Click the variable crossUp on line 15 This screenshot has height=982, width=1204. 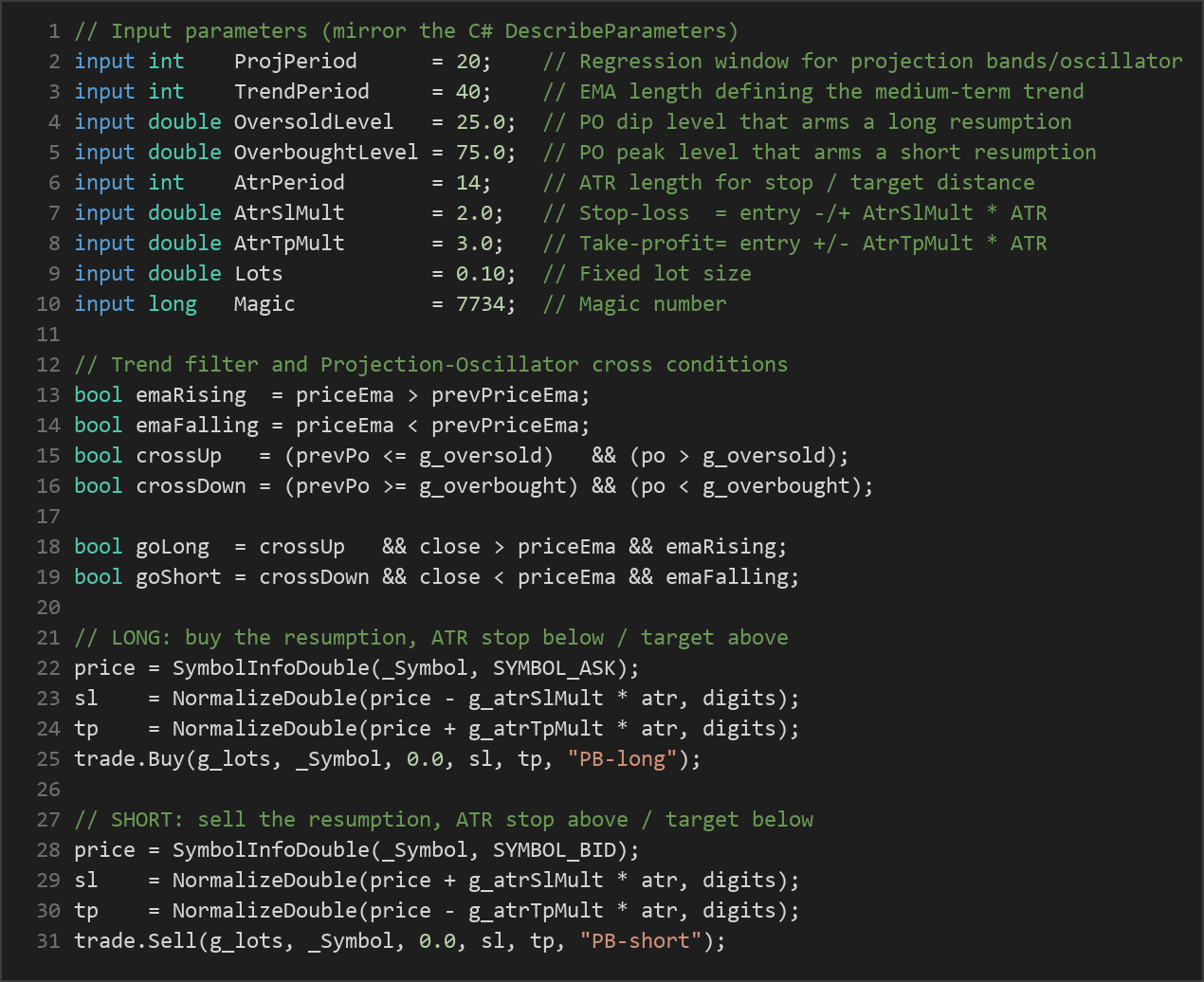178,456
